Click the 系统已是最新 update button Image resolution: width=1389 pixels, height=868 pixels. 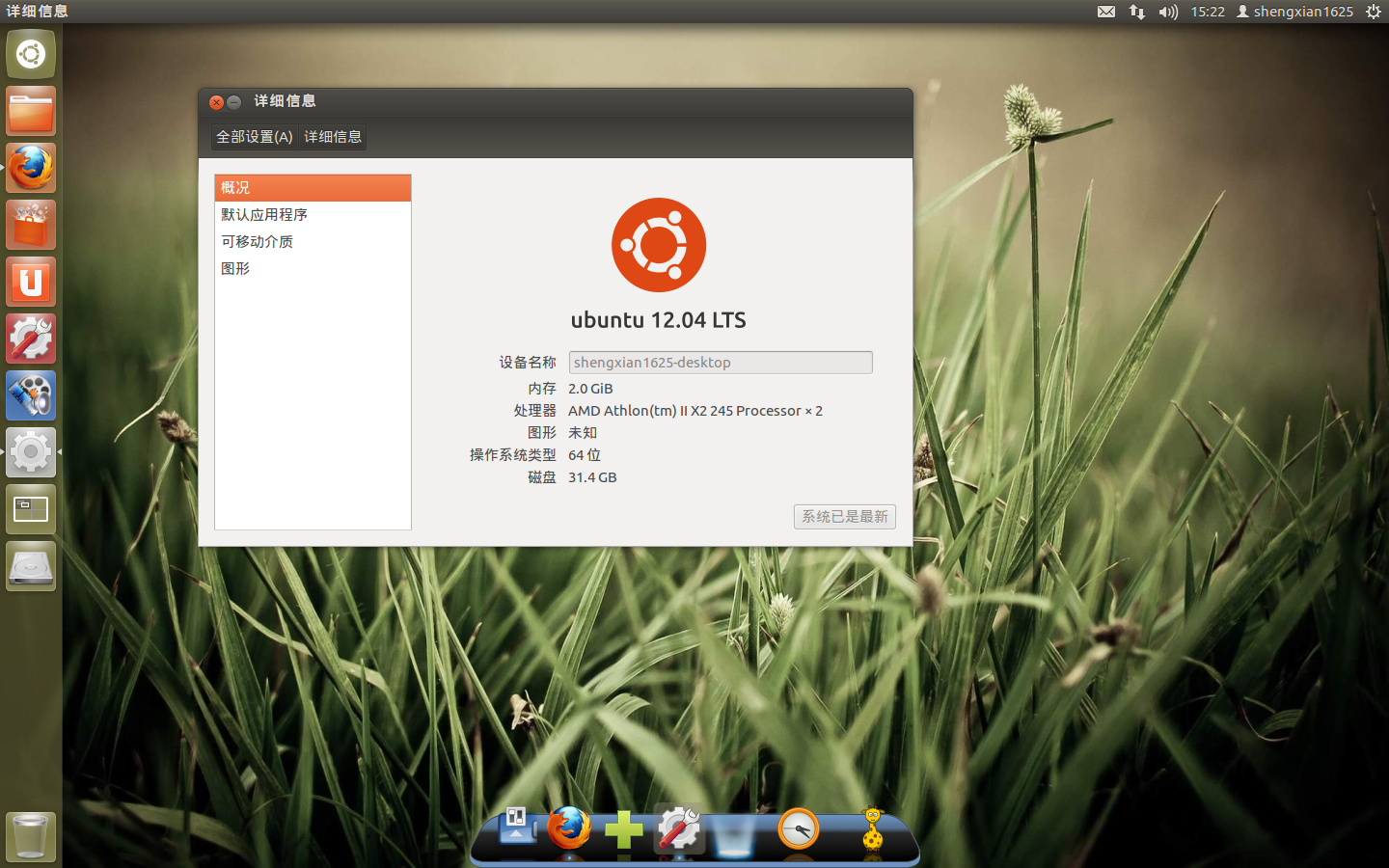[x=845, y=517]
